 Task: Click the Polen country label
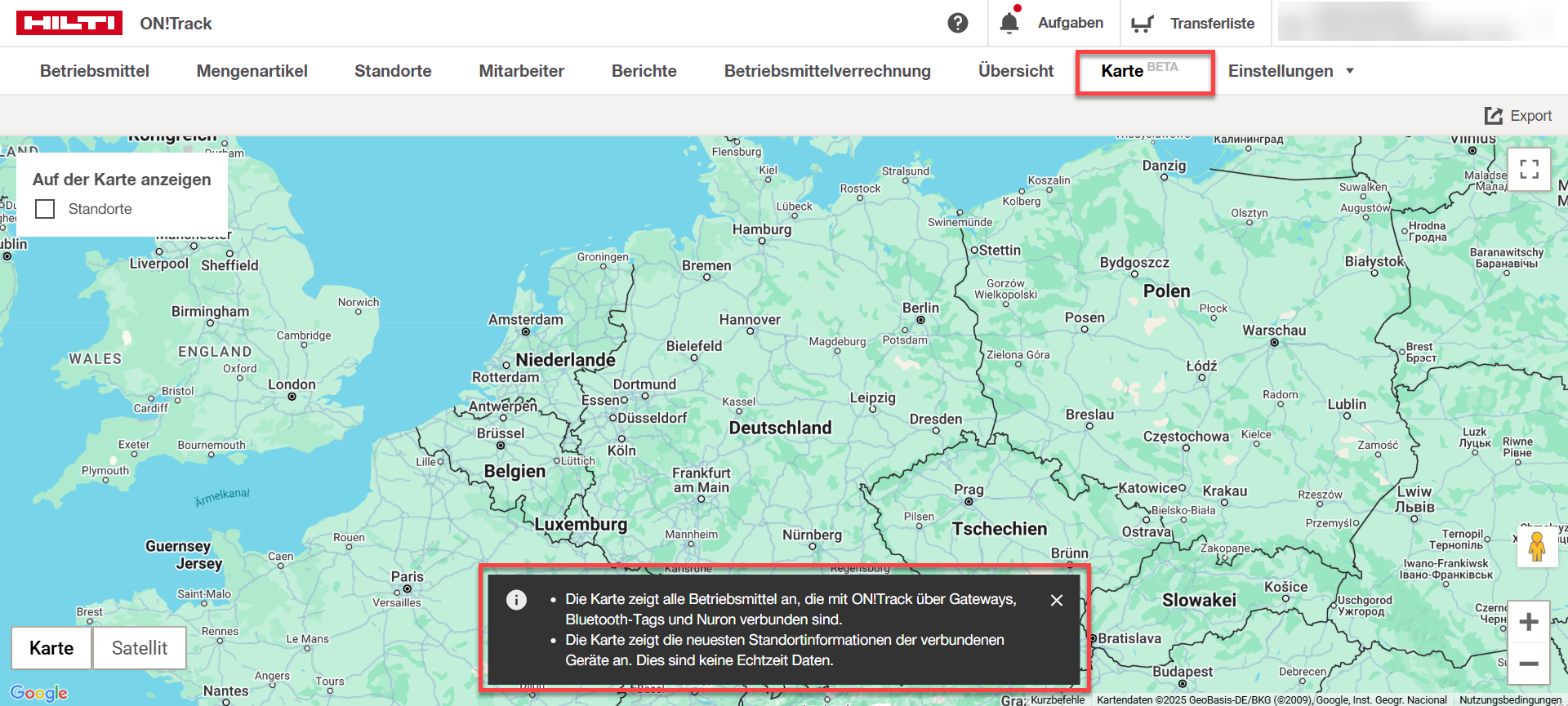click(x=1167, y=291)
